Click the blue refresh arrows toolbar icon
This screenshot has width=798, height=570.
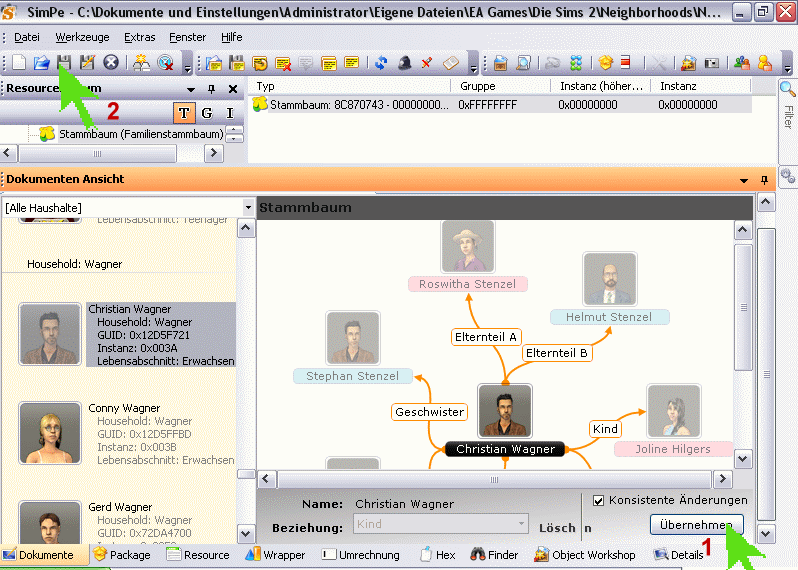pyautogui.click(x=381, y=63)
